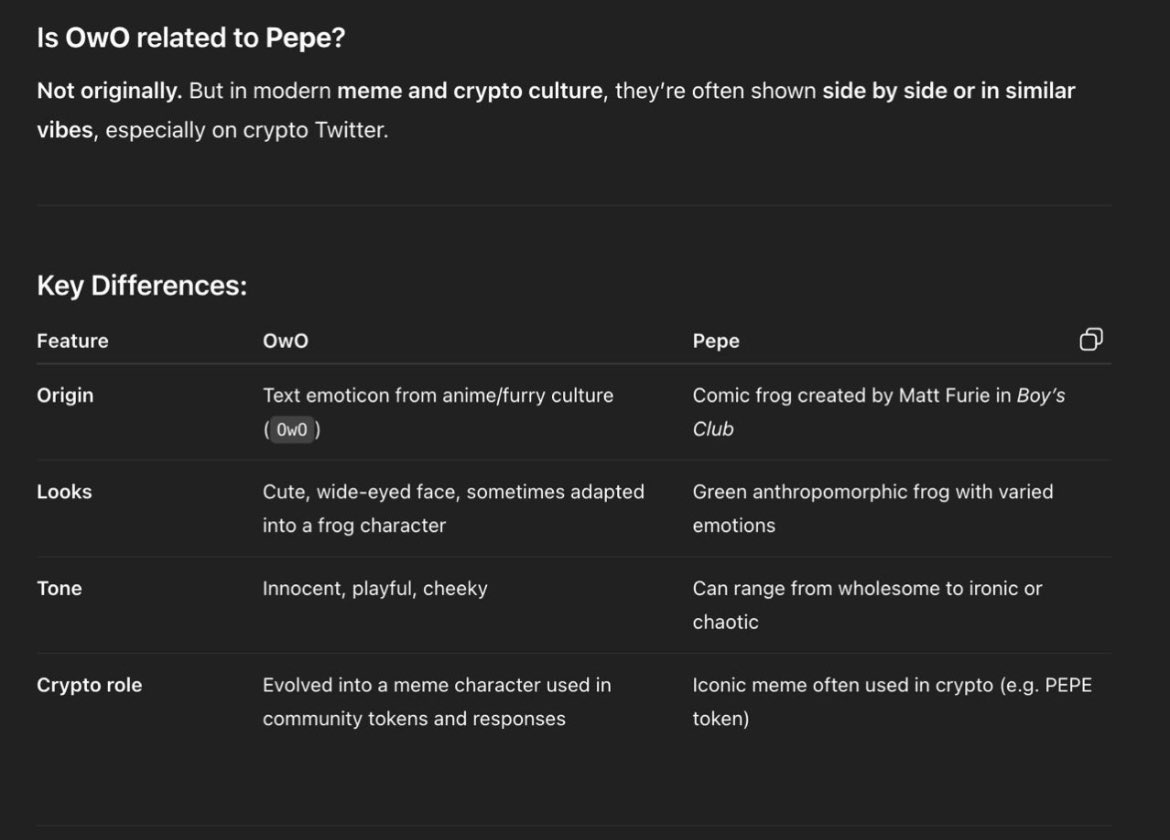The image size is (1170, 840).
Task: Click the 'Crypto role' row label
Action: tap(89, 685)
